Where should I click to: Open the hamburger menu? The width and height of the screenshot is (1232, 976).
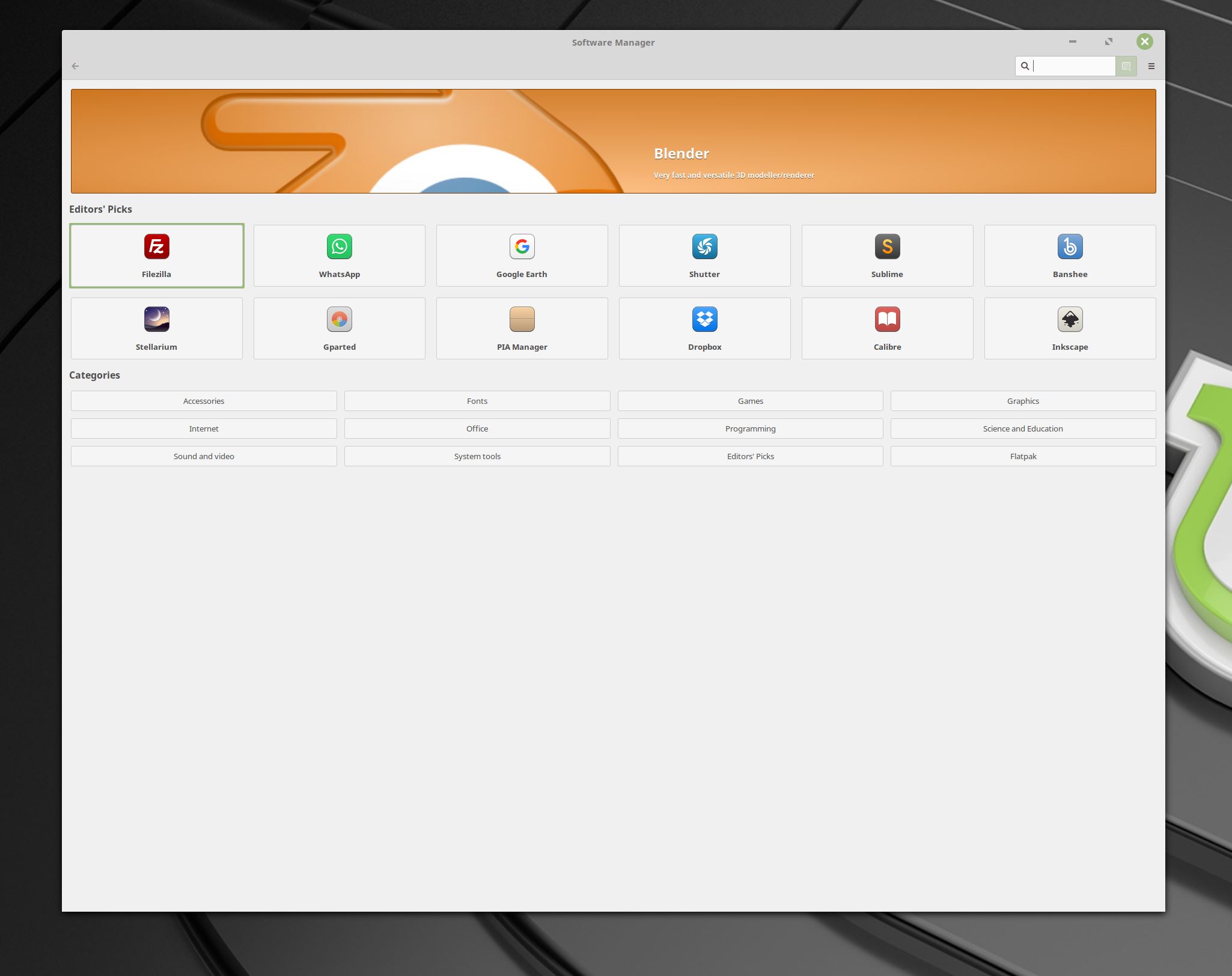(1151, 66)
